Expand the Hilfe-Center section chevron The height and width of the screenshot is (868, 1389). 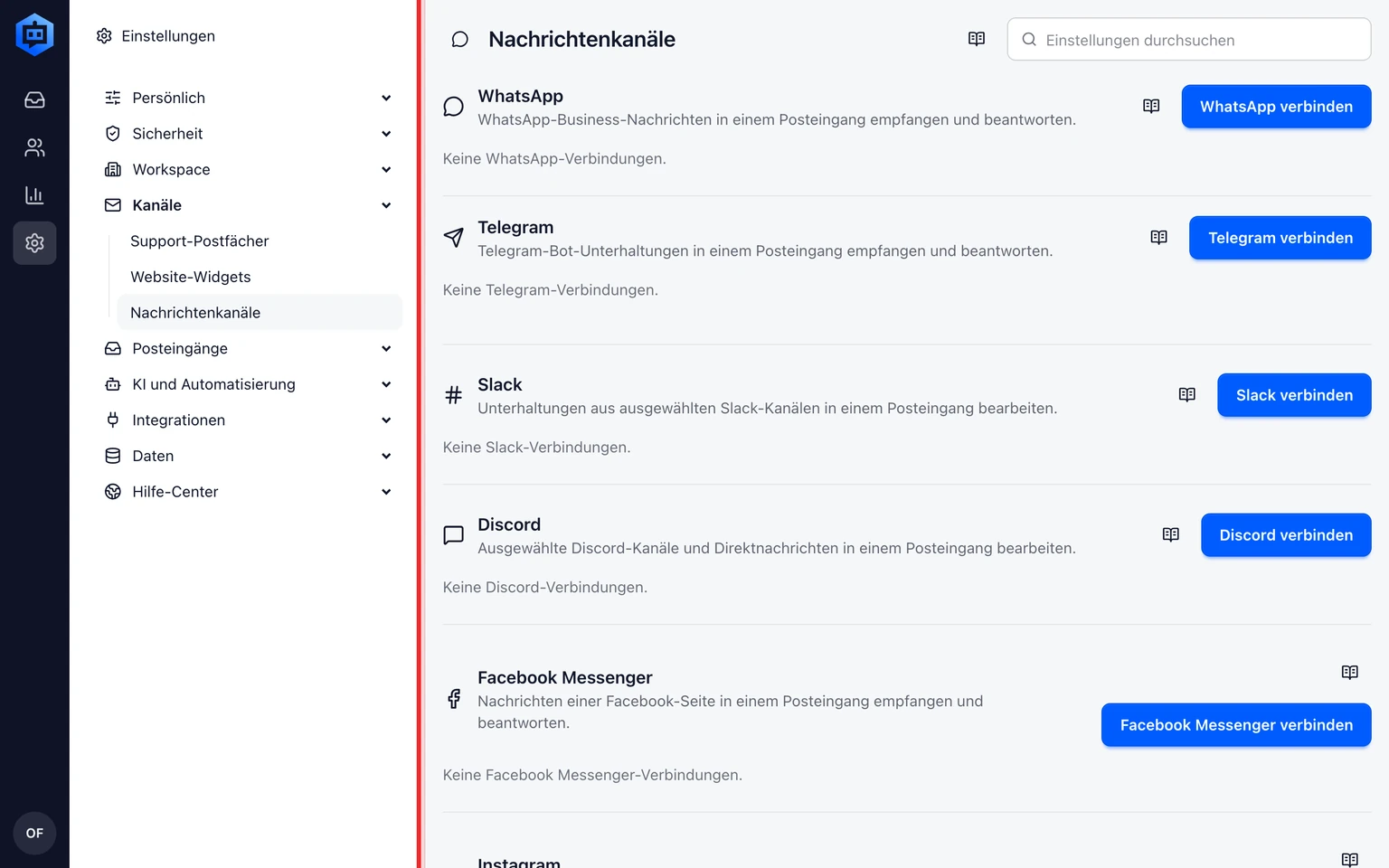(386, 492)
